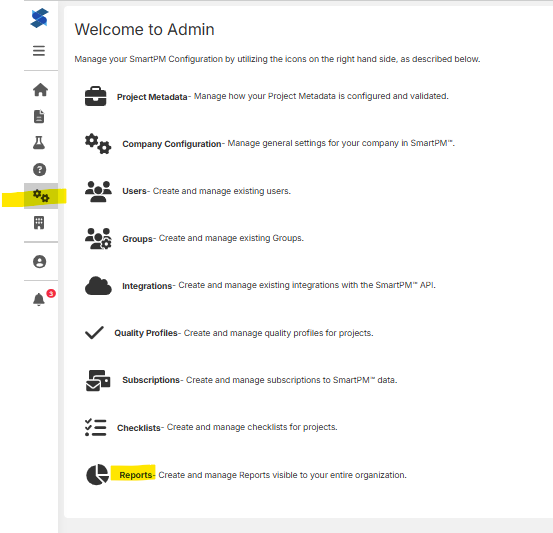Viewport: 553px width, 533px height.
Task: Open the highlighted Reports link
Action: pos(136,475)
